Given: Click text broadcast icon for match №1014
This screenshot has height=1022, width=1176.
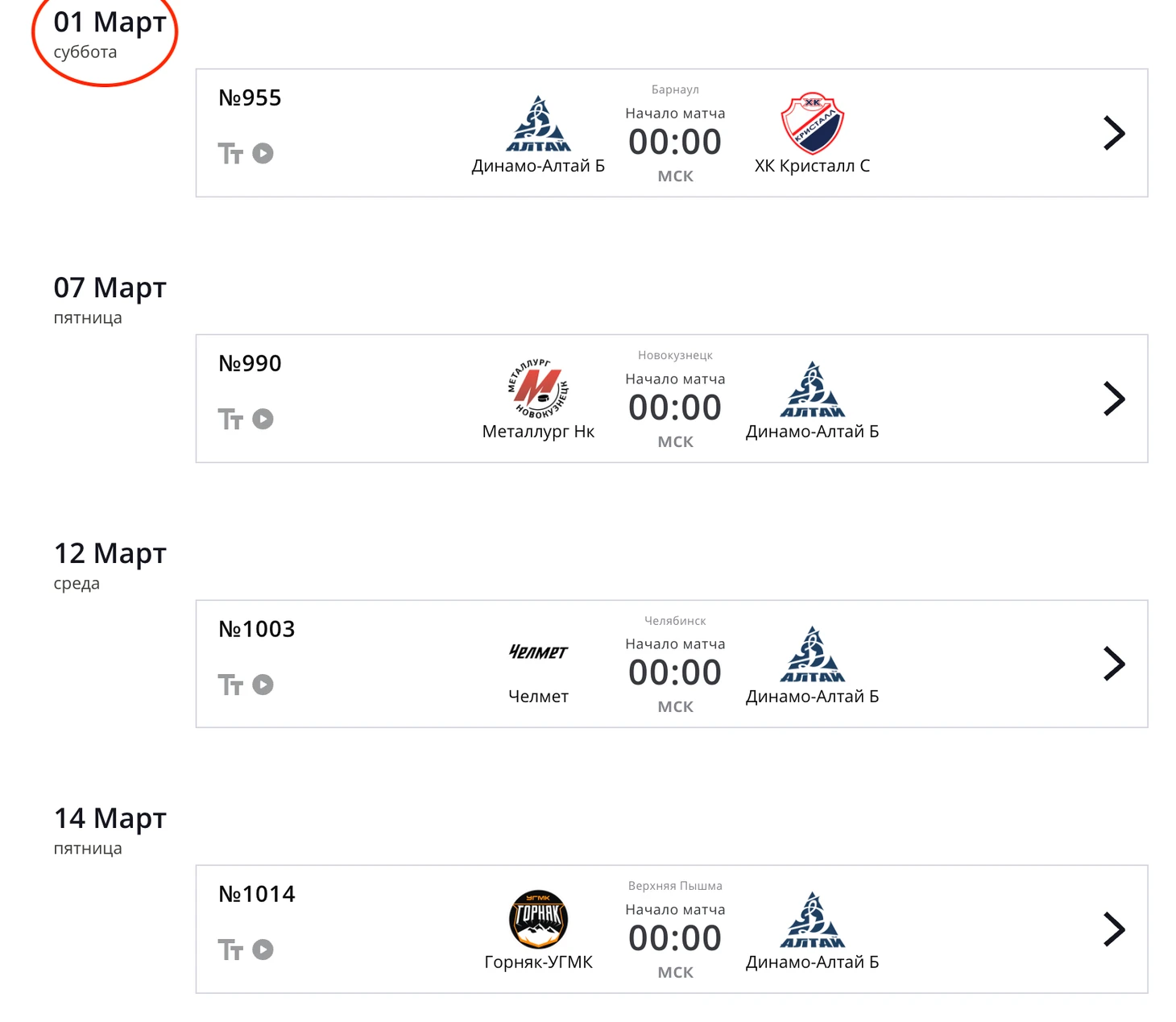Looking at the screenshot, I should click(230, 950).
